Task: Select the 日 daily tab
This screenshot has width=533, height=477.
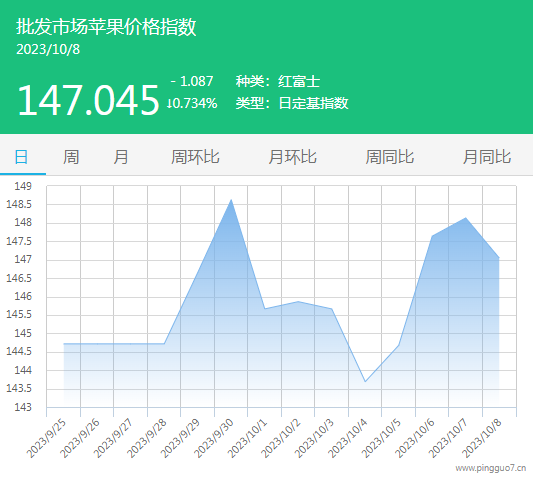Action: (21, 157)
